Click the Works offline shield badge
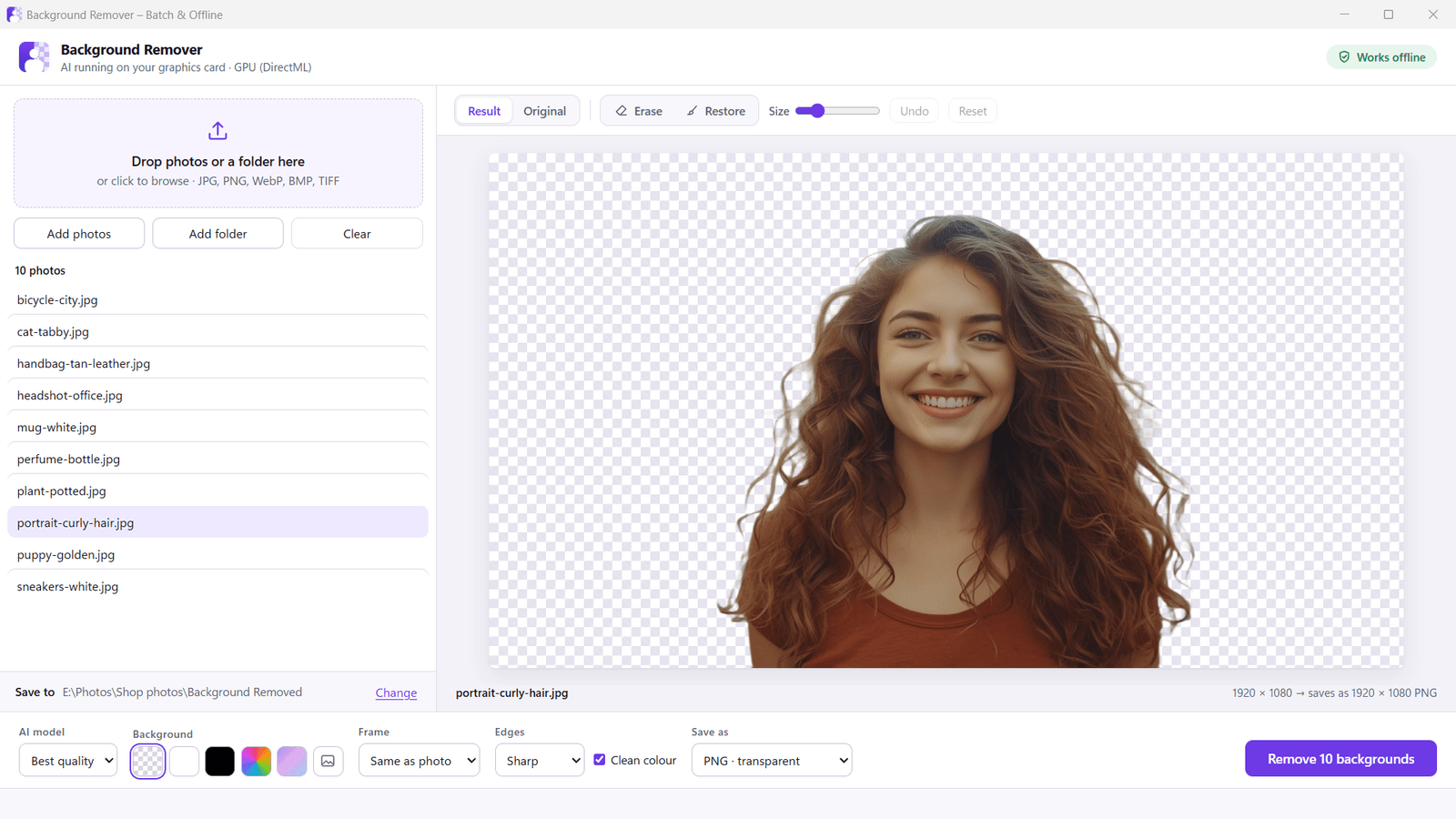The height and width of the screenshot is (819, 1456). pos(1381,57)
